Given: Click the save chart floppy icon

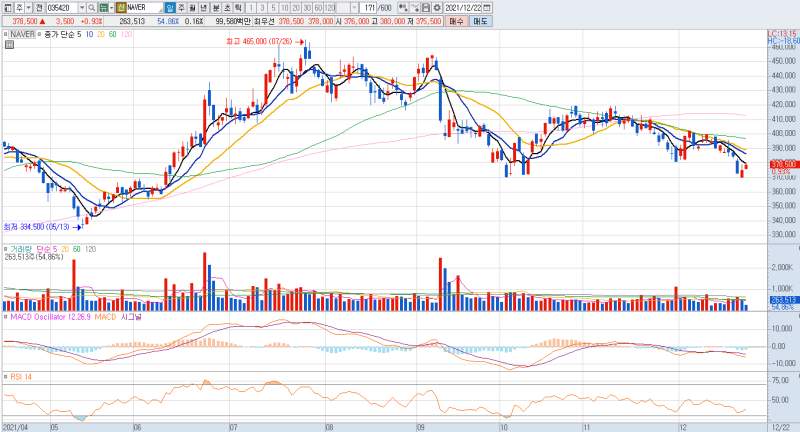Looking at the screenshot, I should tap(426, 8).
